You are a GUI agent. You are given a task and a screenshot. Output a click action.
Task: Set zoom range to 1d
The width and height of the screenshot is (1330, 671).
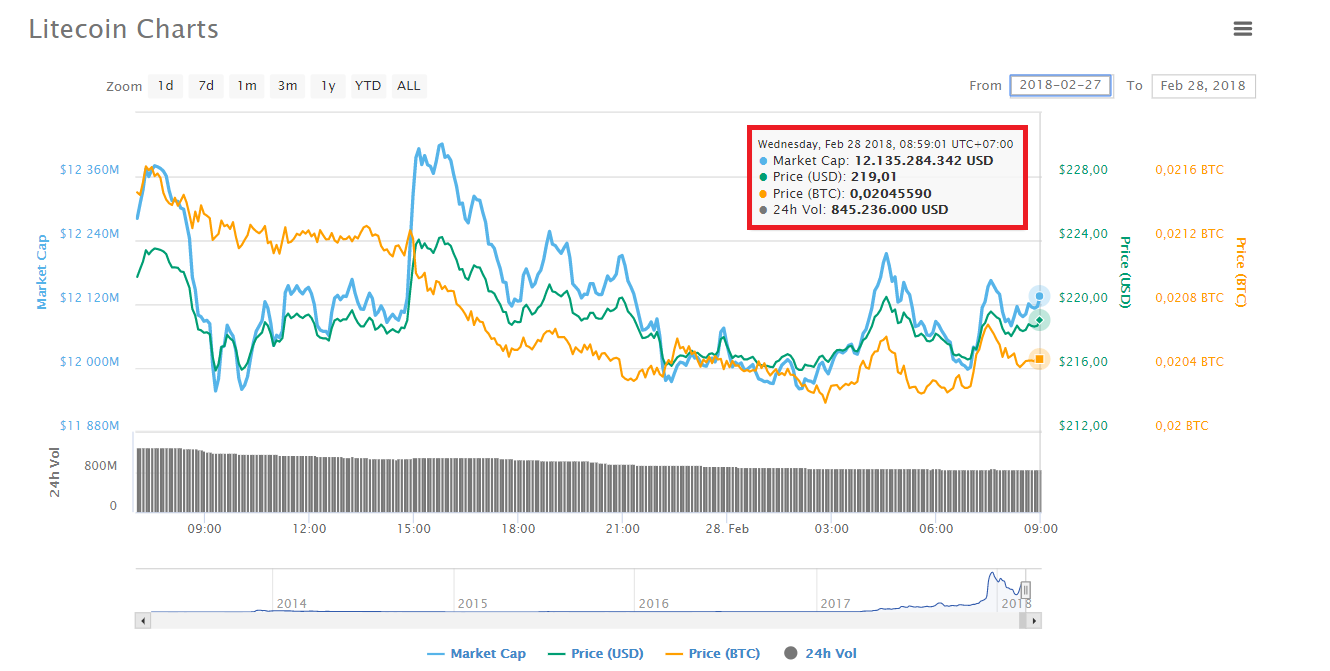click(165, 86)
